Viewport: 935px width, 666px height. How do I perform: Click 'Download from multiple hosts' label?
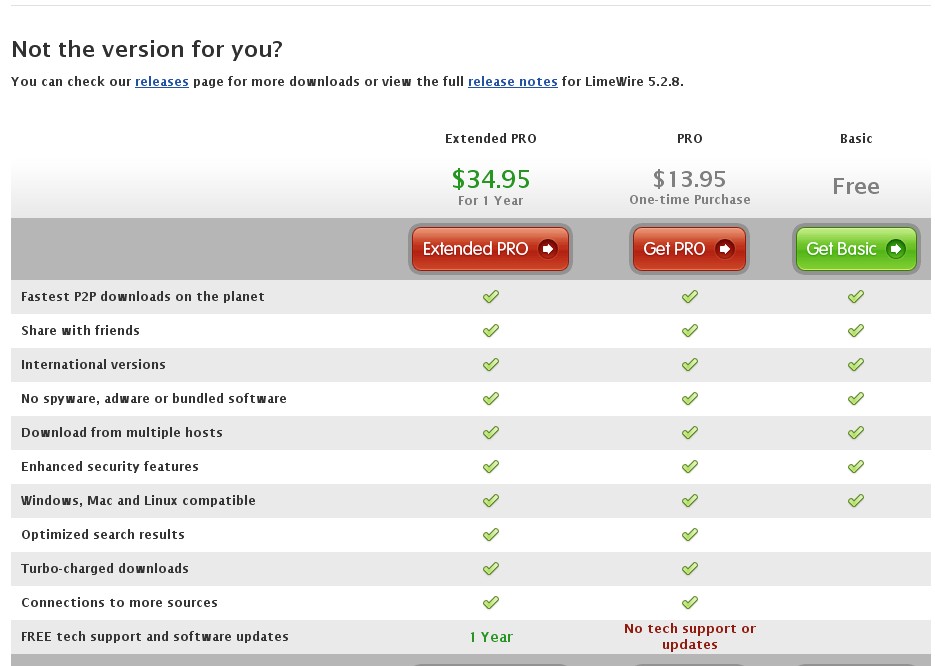[122, 432]
